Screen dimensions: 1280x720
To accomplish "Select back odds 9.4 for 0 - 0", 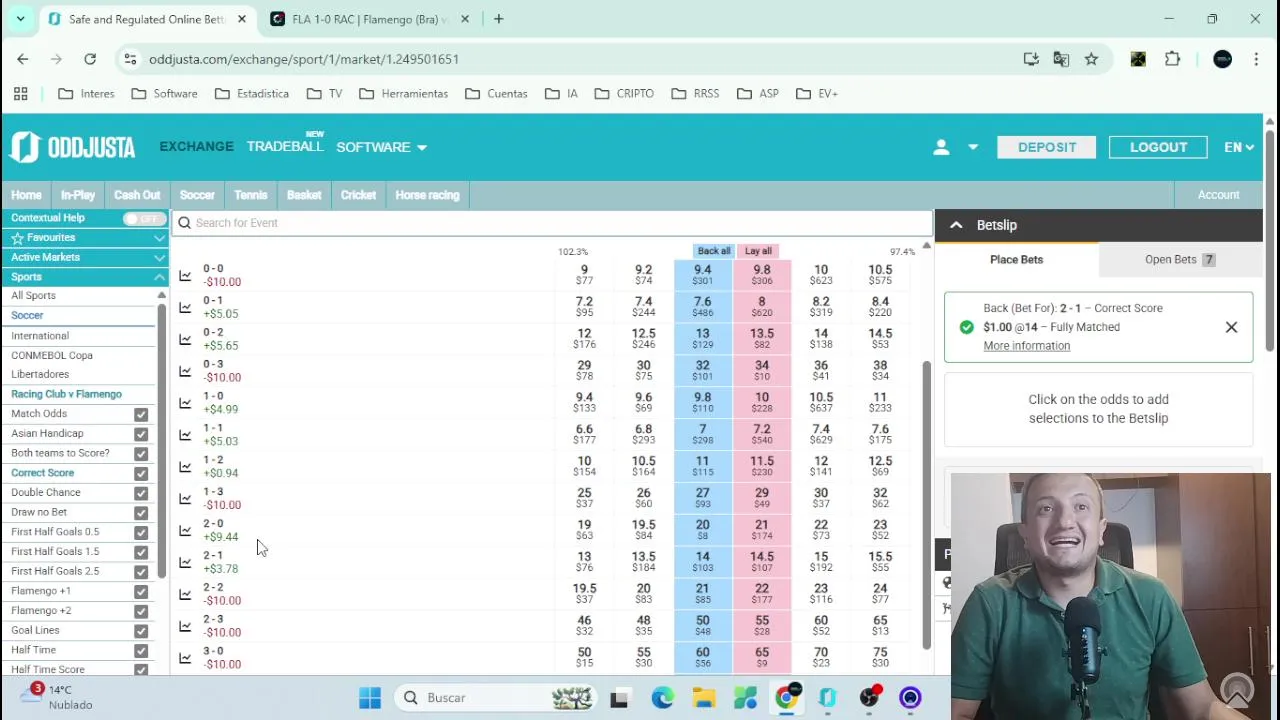I will pos(703,275).
